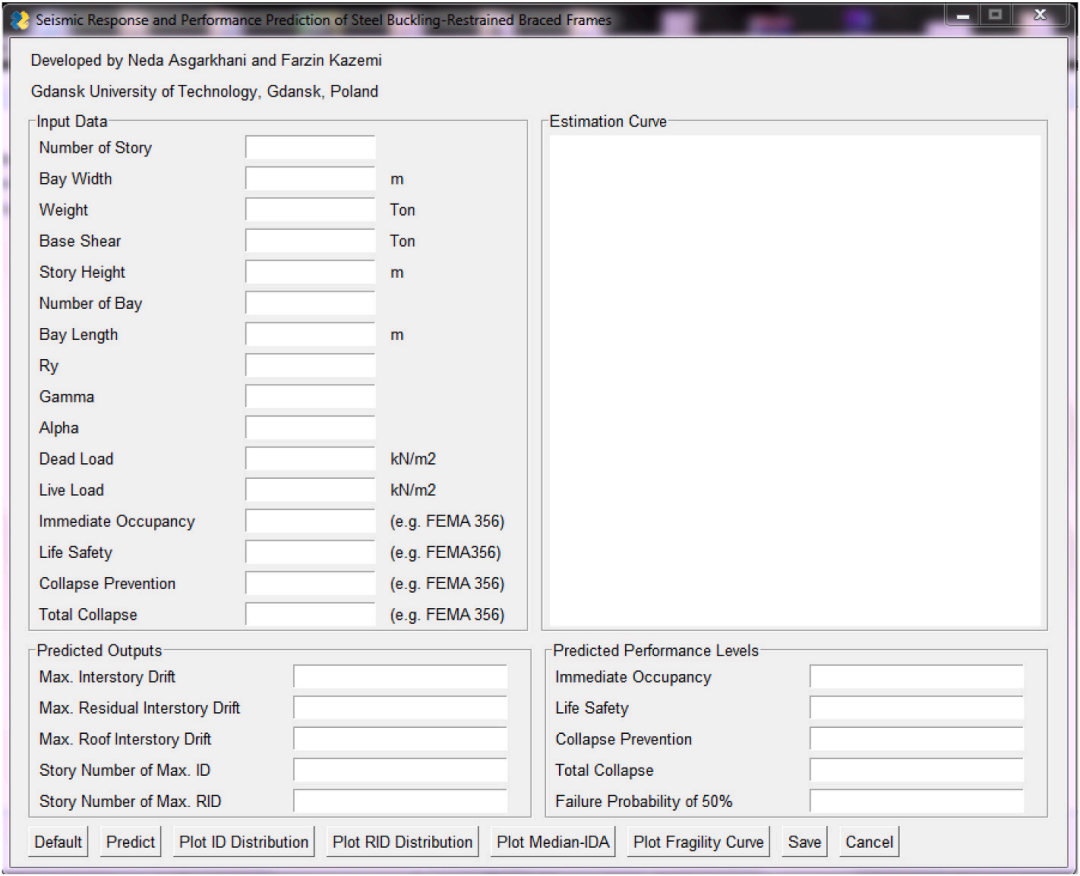
Task: Focus the Gamma input field
Action: coord(310,397)
